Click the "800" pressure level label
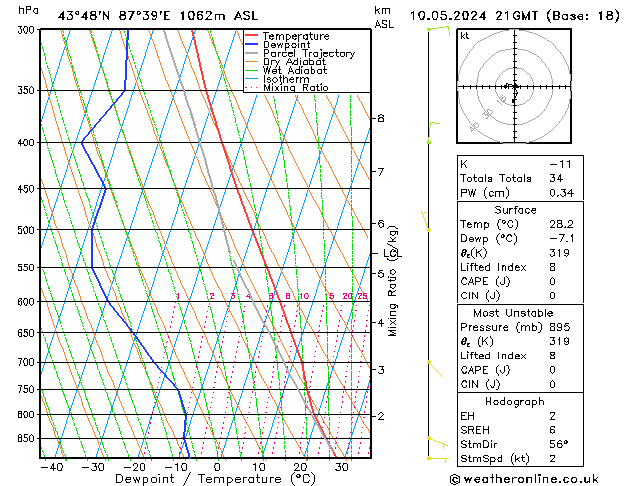629x486 pixels. 28,415
